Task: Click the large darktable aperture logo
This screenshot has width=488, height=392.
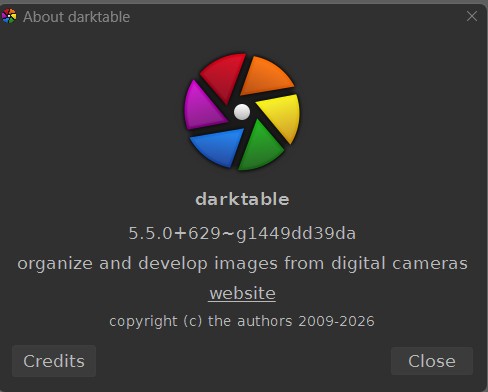Action: (242, 112)
